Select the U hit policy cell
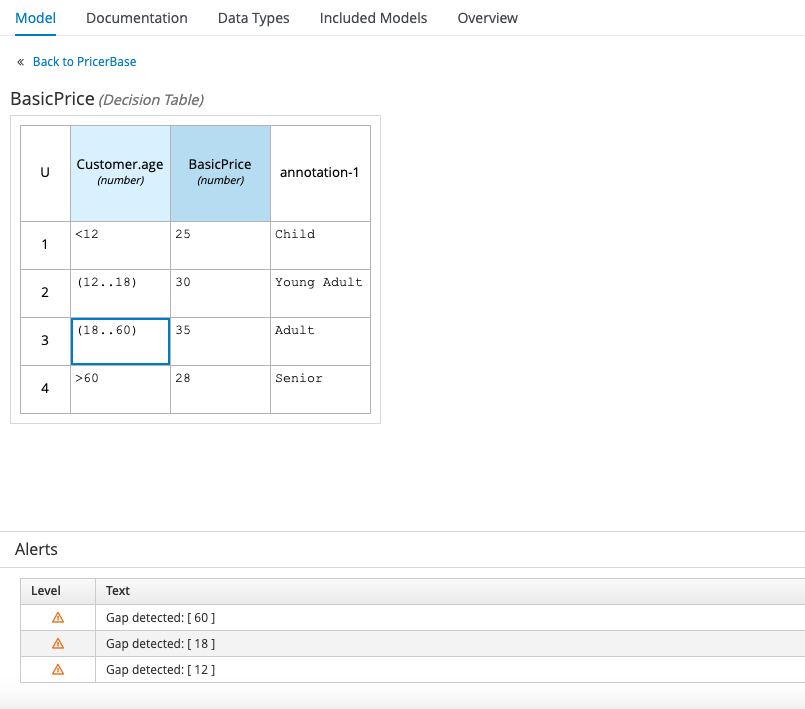This screenshot has height=709, width=805. pos(45,174)
